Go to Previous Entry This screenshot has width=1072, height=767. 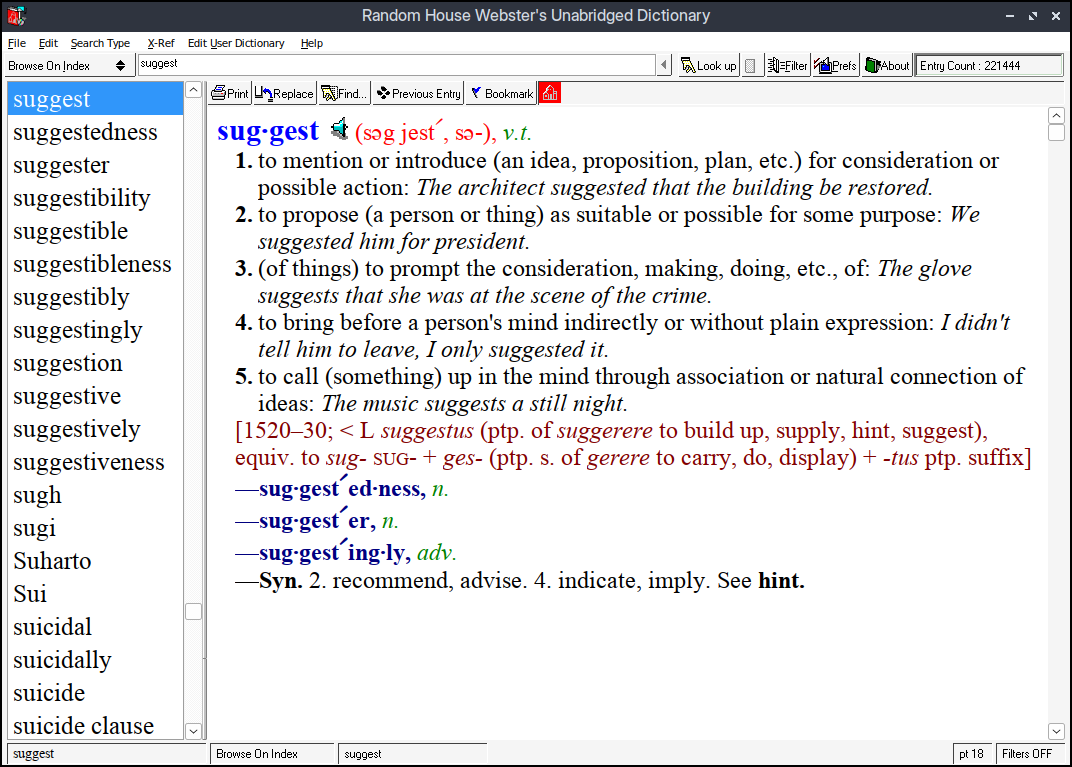click(418, 93)
